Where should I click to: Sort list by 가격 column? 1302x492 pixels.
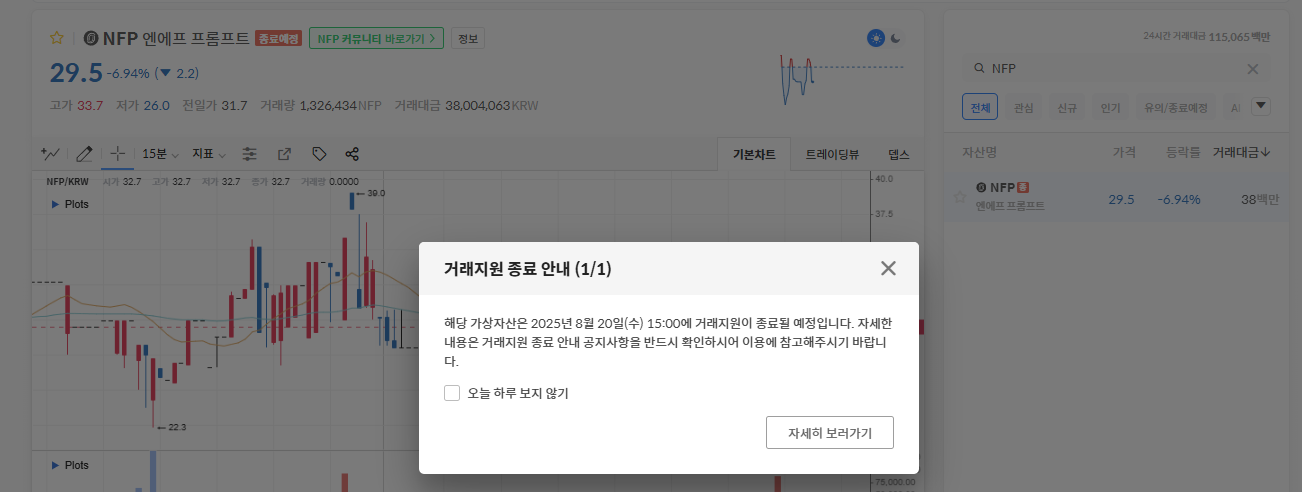point(1124,153)
